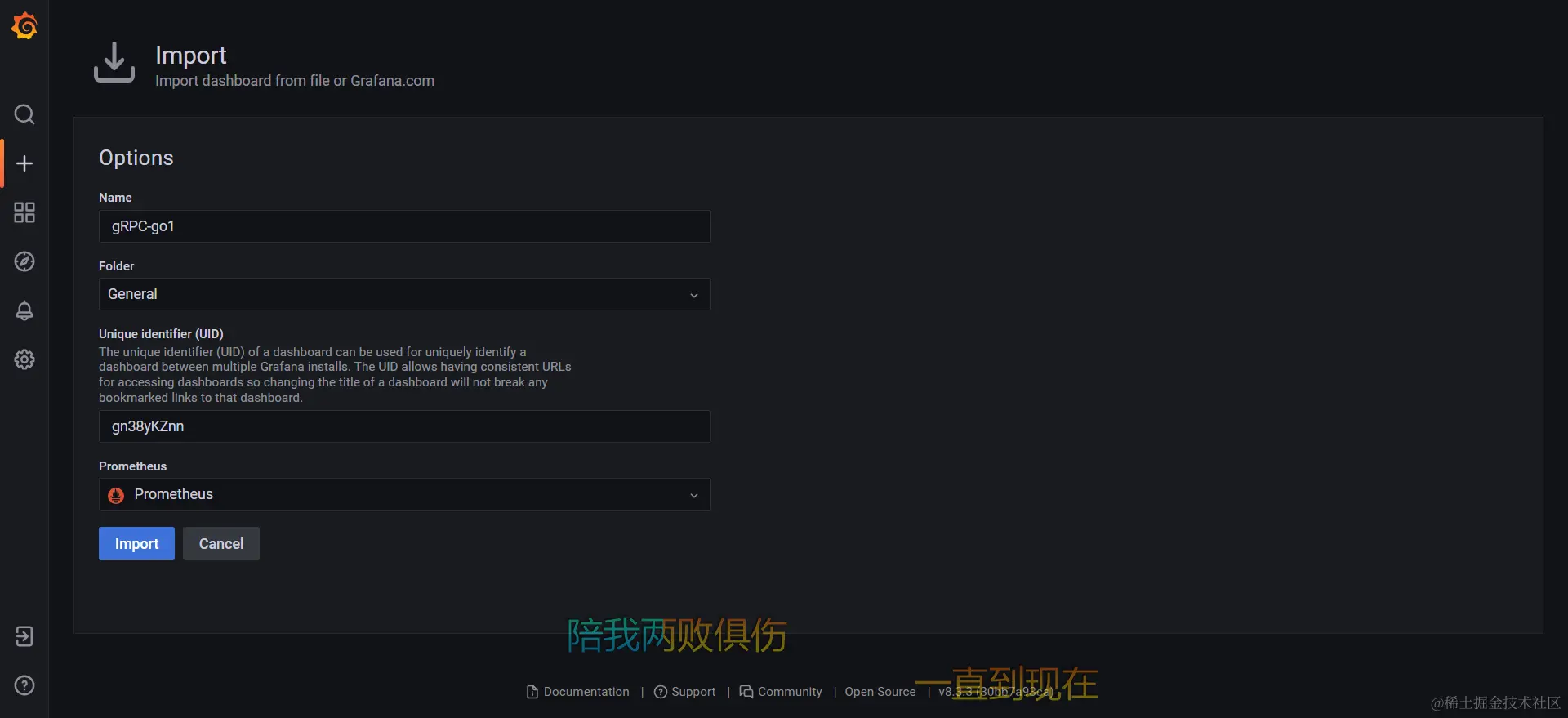Open the dashboard search icon
The image size is (1568, 718).
pos(24,114)
